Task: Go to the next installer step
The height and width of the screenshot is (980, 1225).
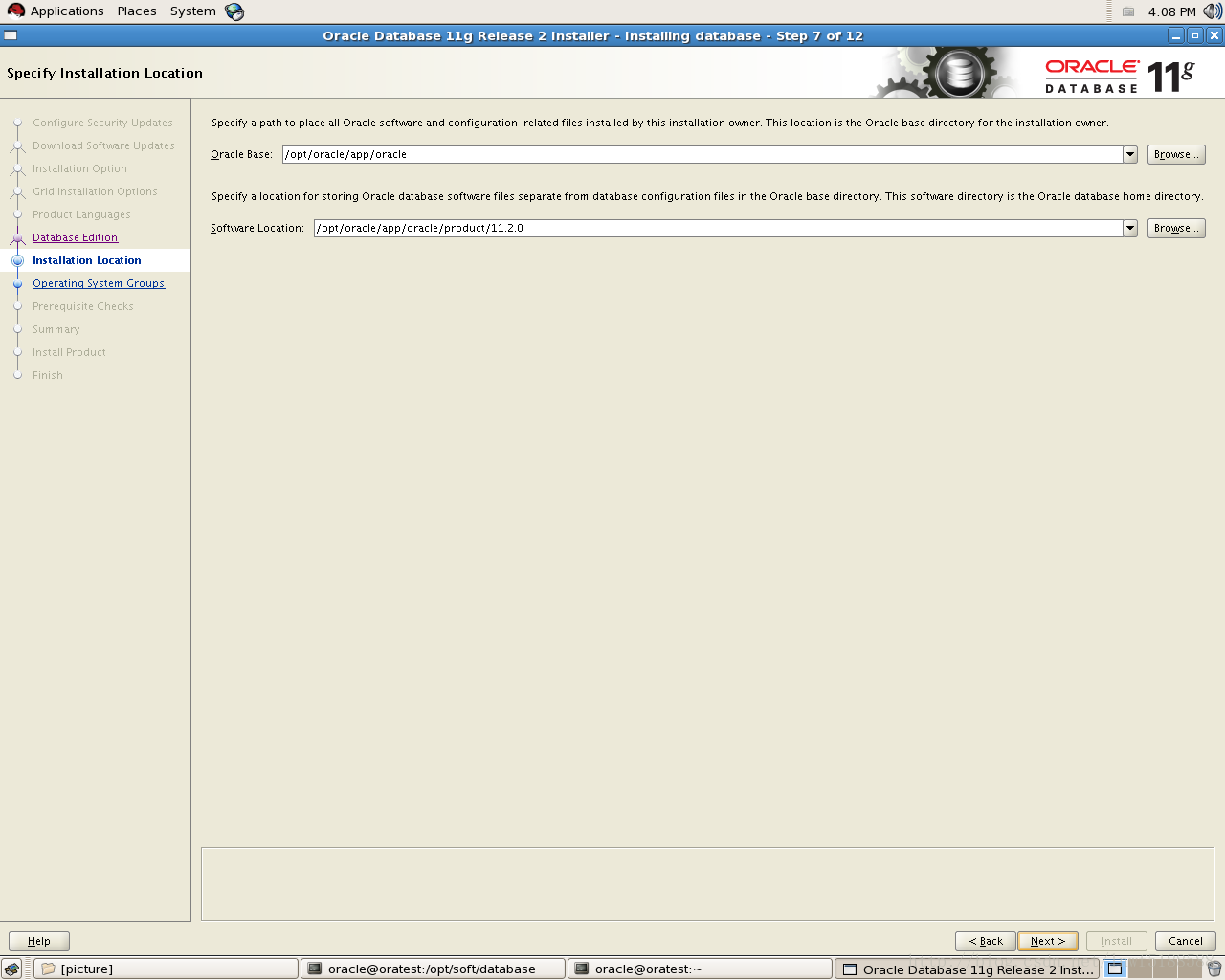Action: [1048, 941]
